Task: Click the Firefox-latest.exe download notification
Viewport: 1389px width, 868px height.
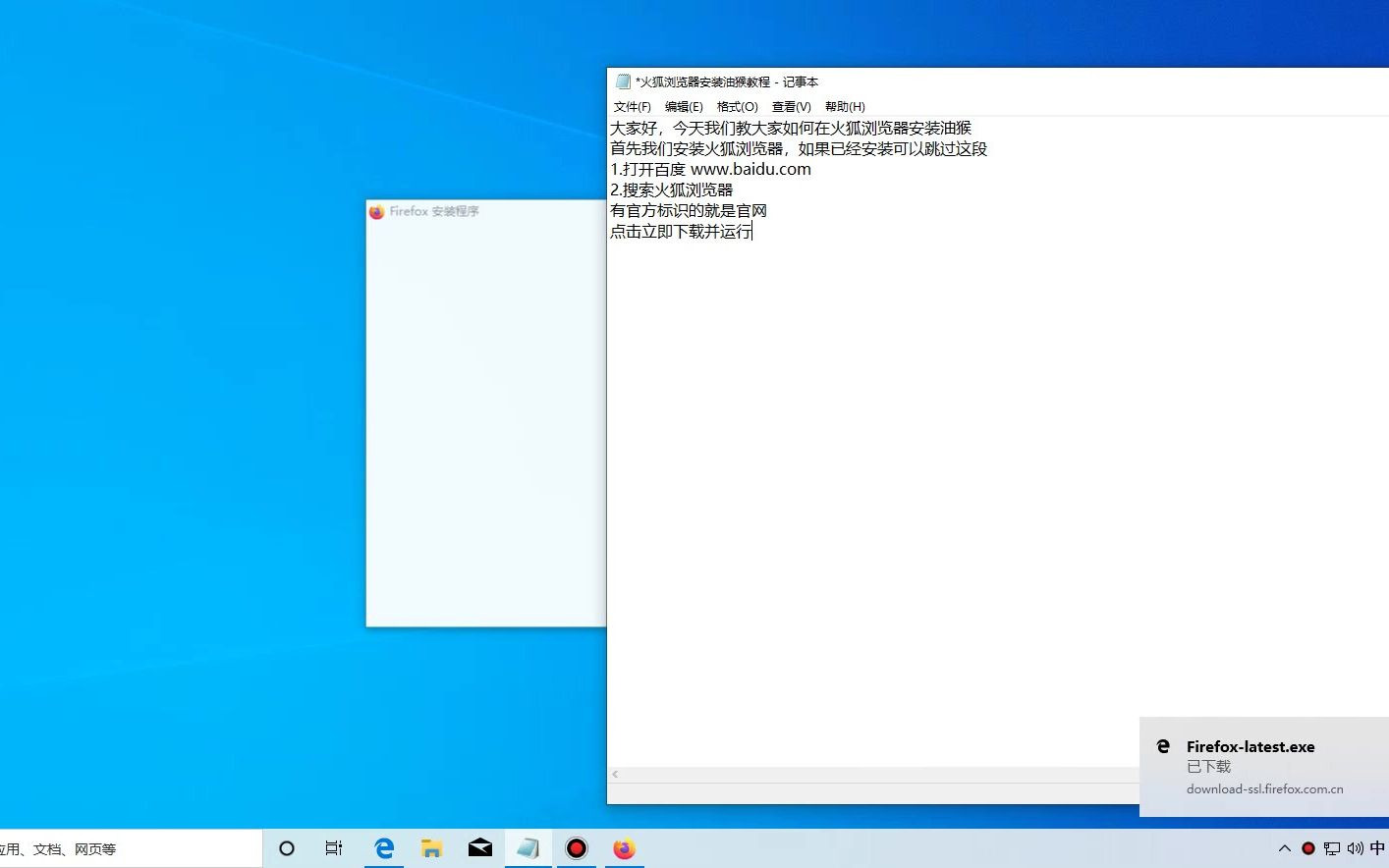Action: (x=1264, y=767)
